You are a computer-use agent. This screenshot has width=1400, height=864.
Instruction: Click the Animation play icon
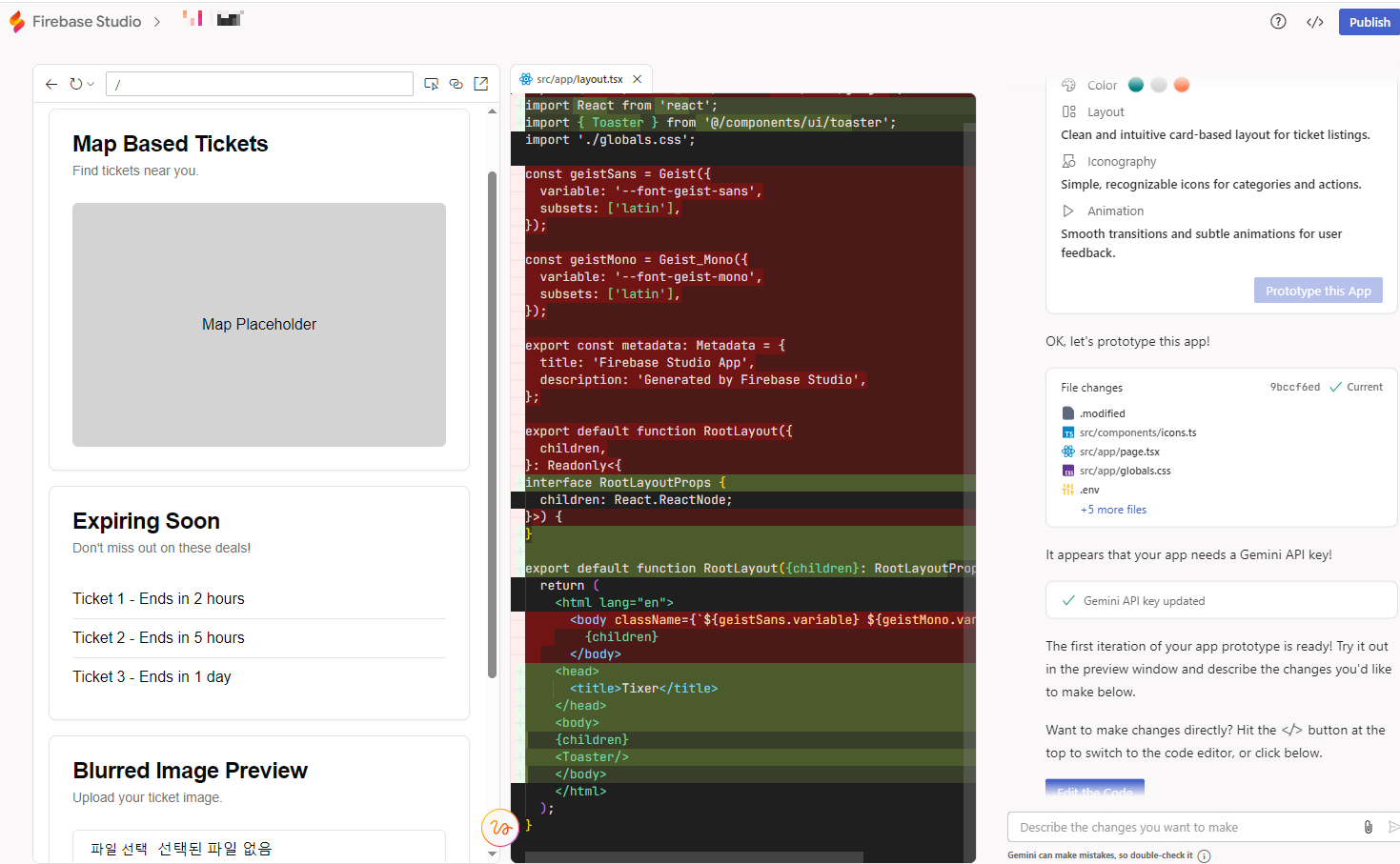pyautogui.click(x=1068, y=211)
